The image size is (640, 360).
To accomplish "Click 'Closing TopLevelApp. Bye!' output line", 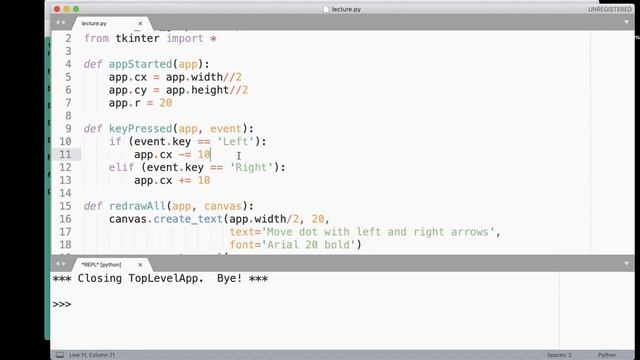I will [160, 278].
